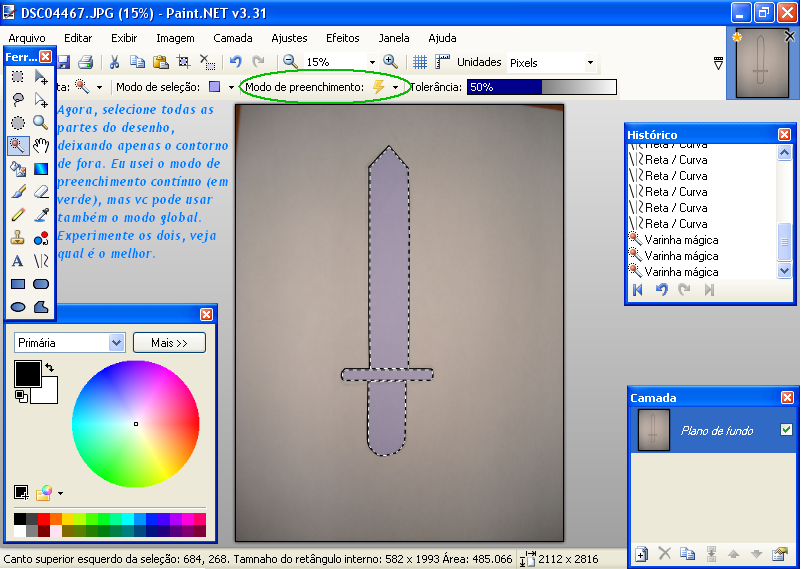Expand the Modo de preenchimento dropdown
This screenshot has height=569, width=801.
click(x=396, y=88)
